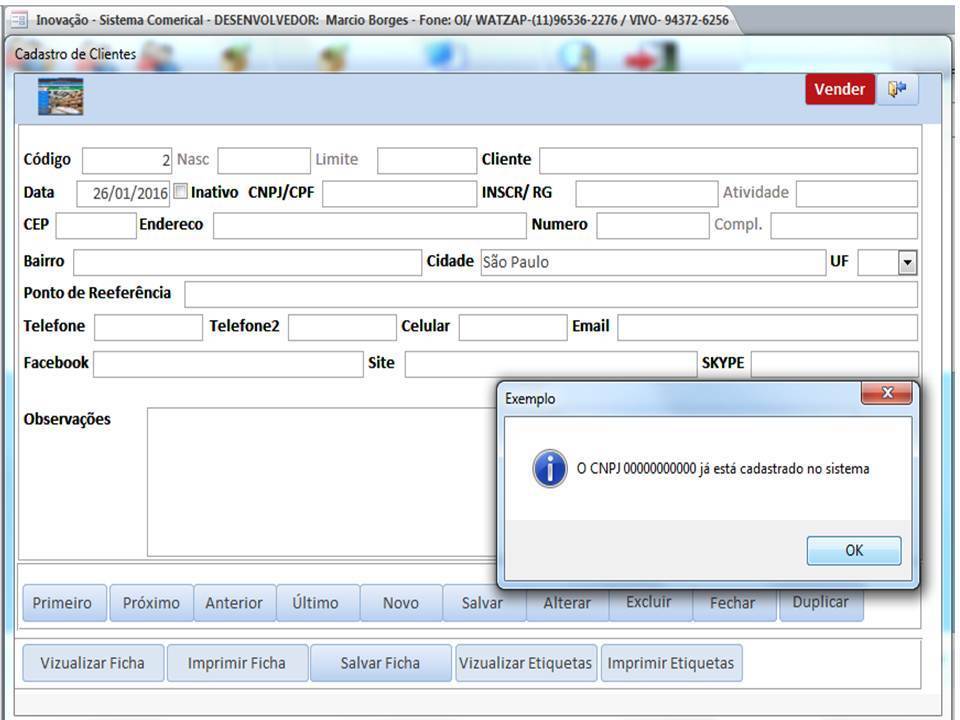Close the Exemplo dialog with the red X
Screen dimensions: 960x720
[x=887, y=393]
